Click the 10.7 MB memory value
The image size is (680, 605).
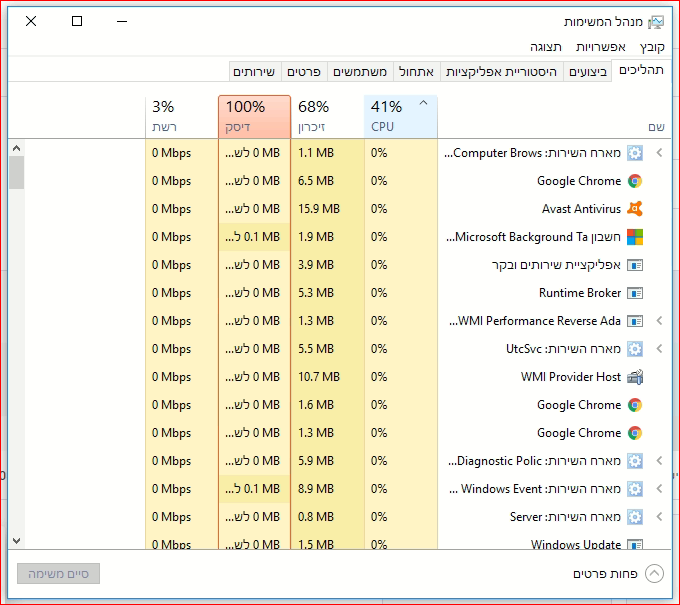pos(319,377)
